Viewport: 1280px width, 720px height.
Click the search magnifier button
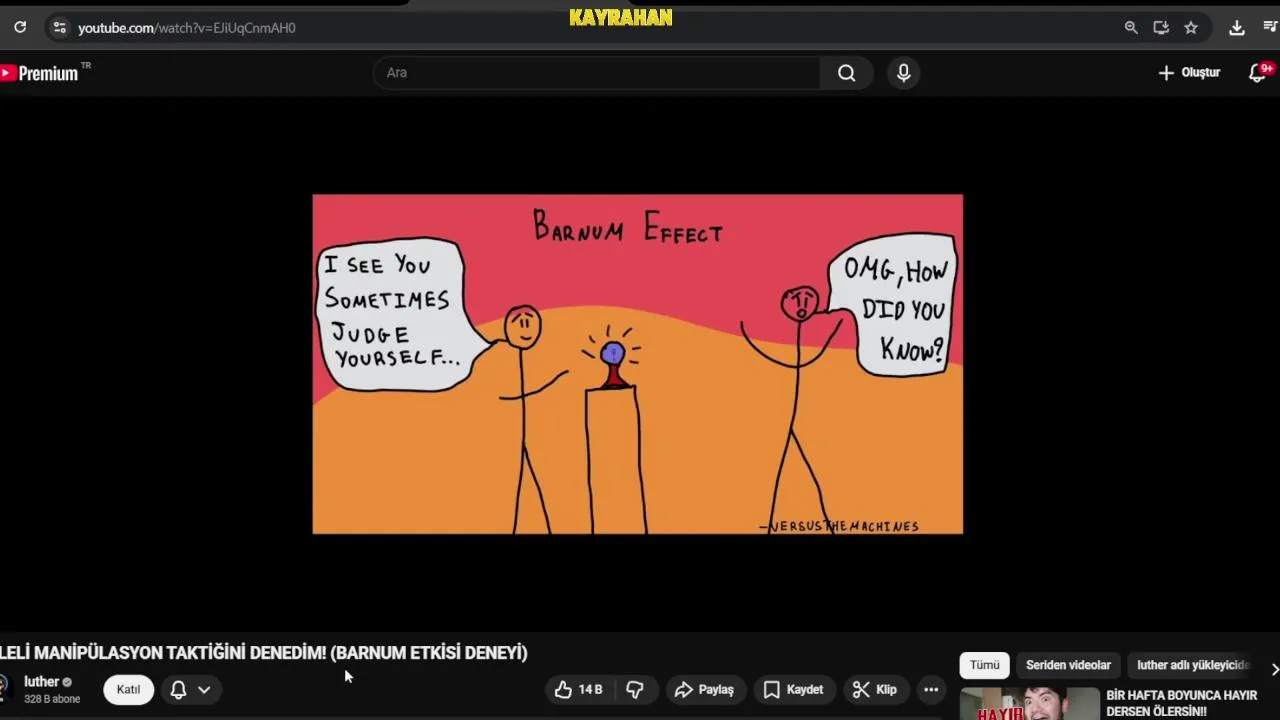(x=847, y=72)
